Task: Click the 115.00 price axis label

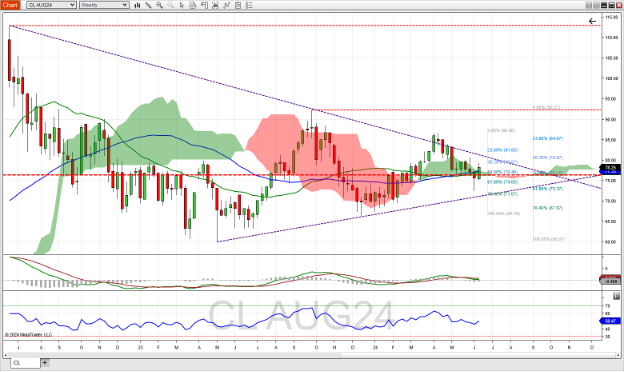Action: pos(611,17)
